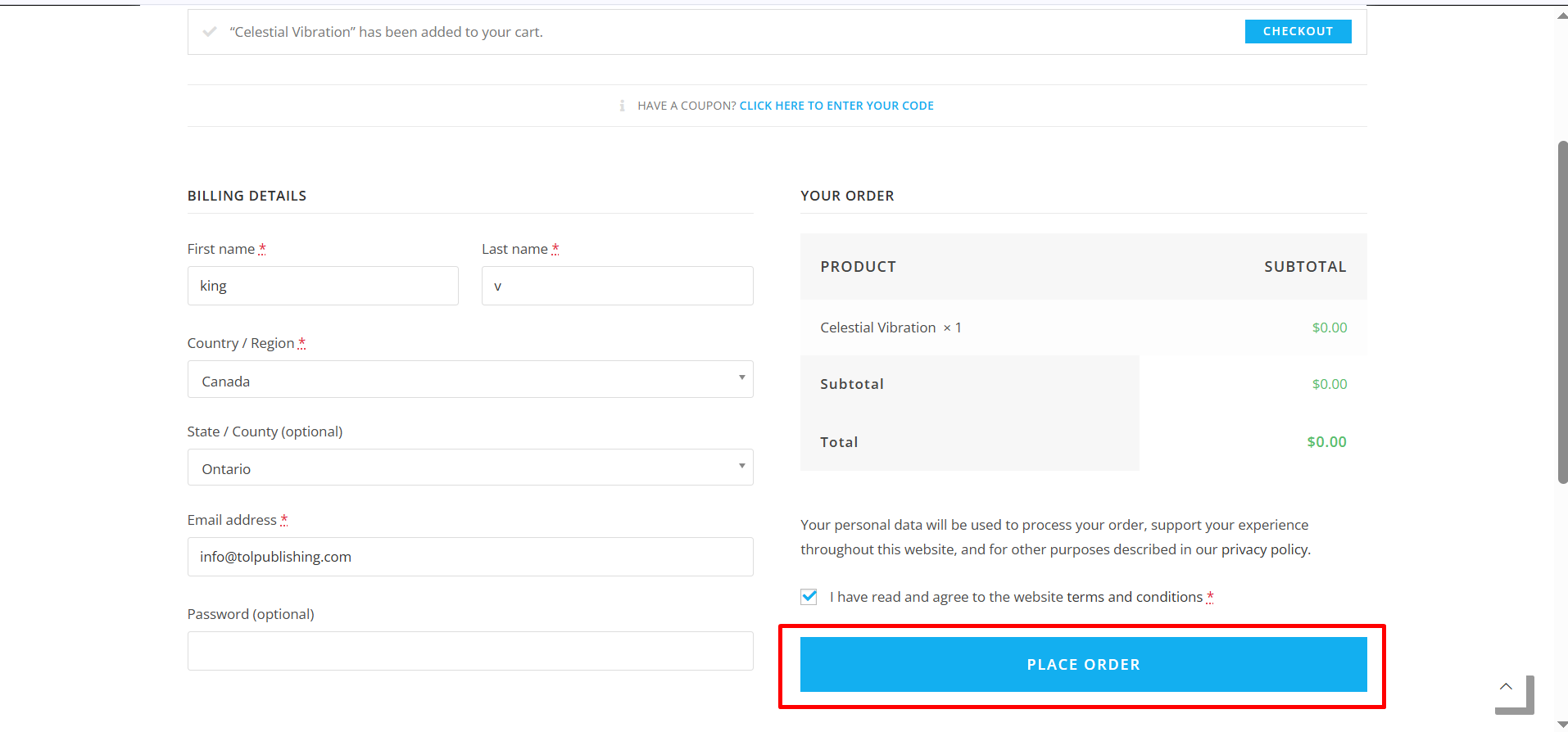Click the scrollbar down arrow
Screen dimensions: 1568x732
[1562, 725]
